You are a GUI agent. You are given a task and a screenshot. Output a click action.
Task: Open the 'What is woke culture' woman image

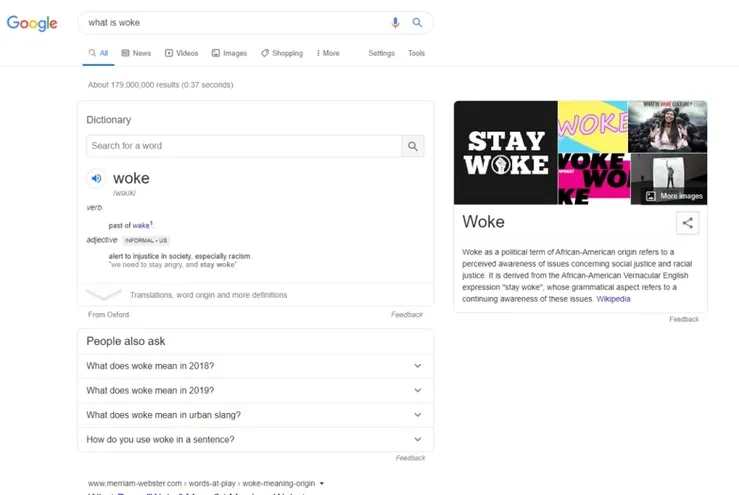[x=667, y=126]
